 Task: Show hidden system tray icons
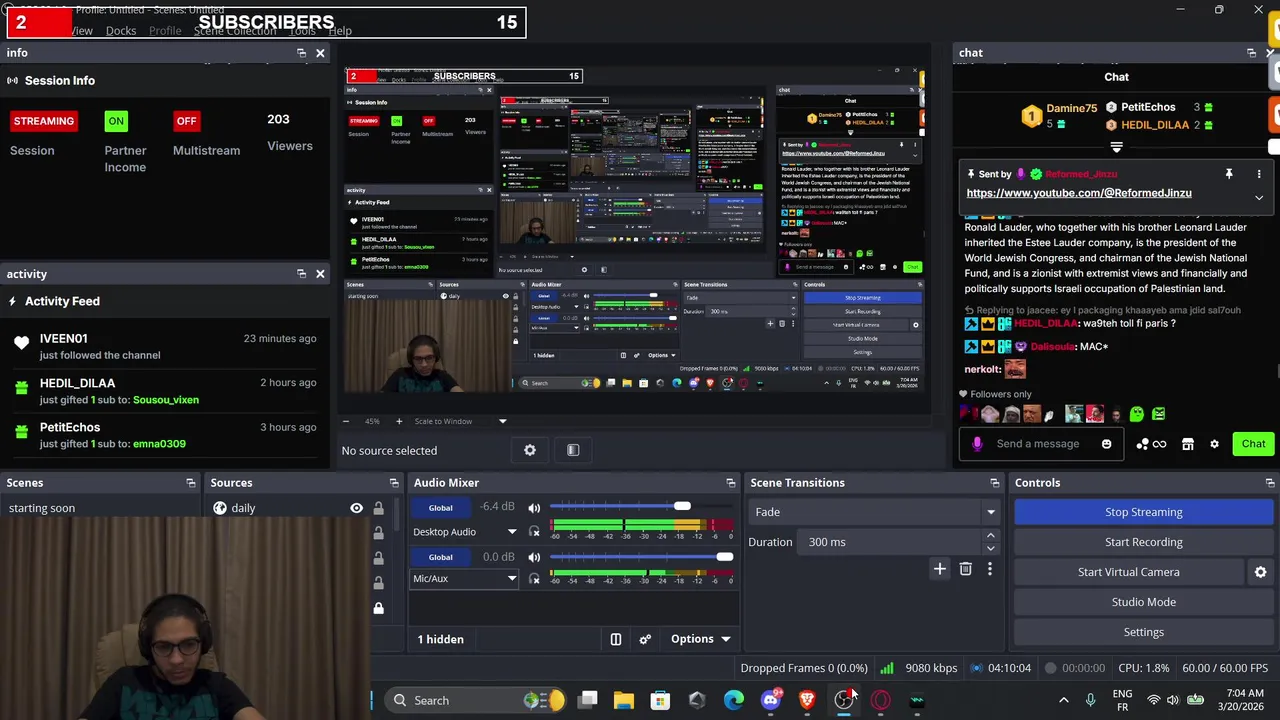coord(1063,700)
